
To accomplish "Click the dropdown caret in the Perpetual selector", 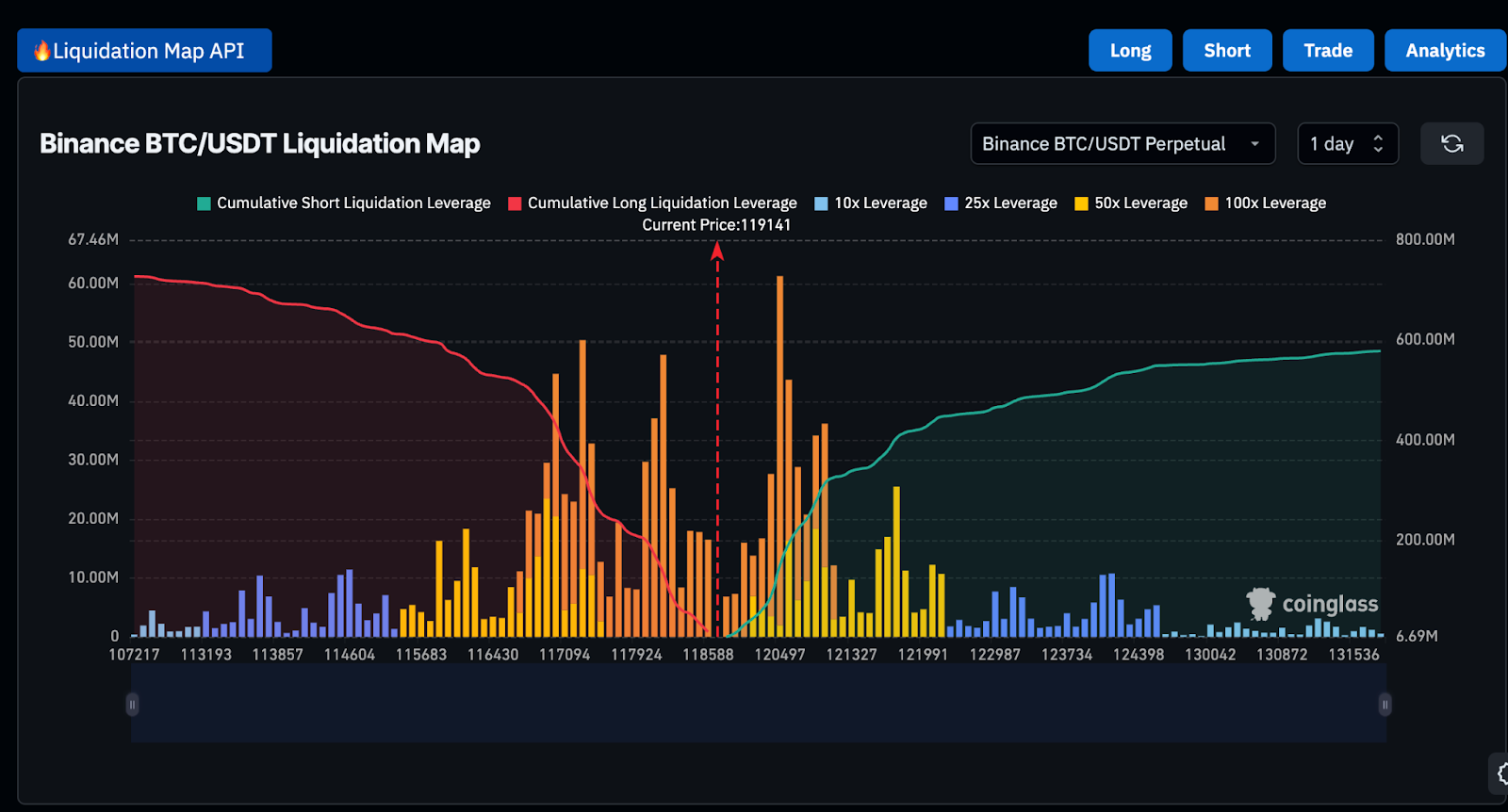I will 1254,144.
